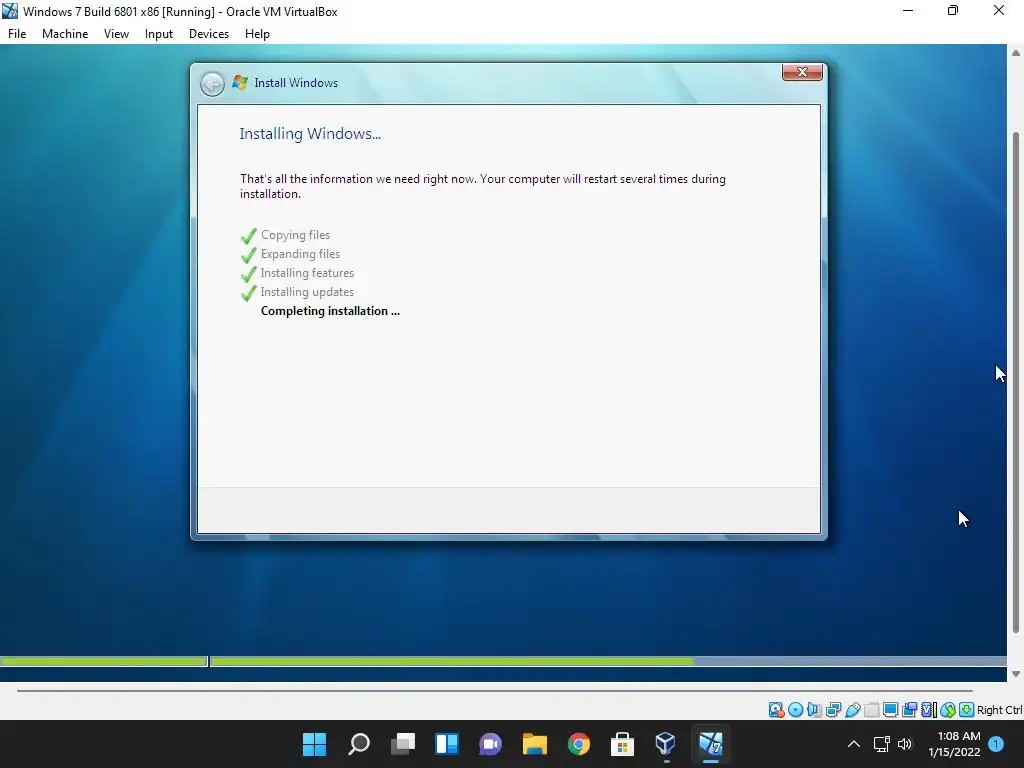Click the Completing installation step text
This screenshot has width=1024, height=768.
[330, 311]
